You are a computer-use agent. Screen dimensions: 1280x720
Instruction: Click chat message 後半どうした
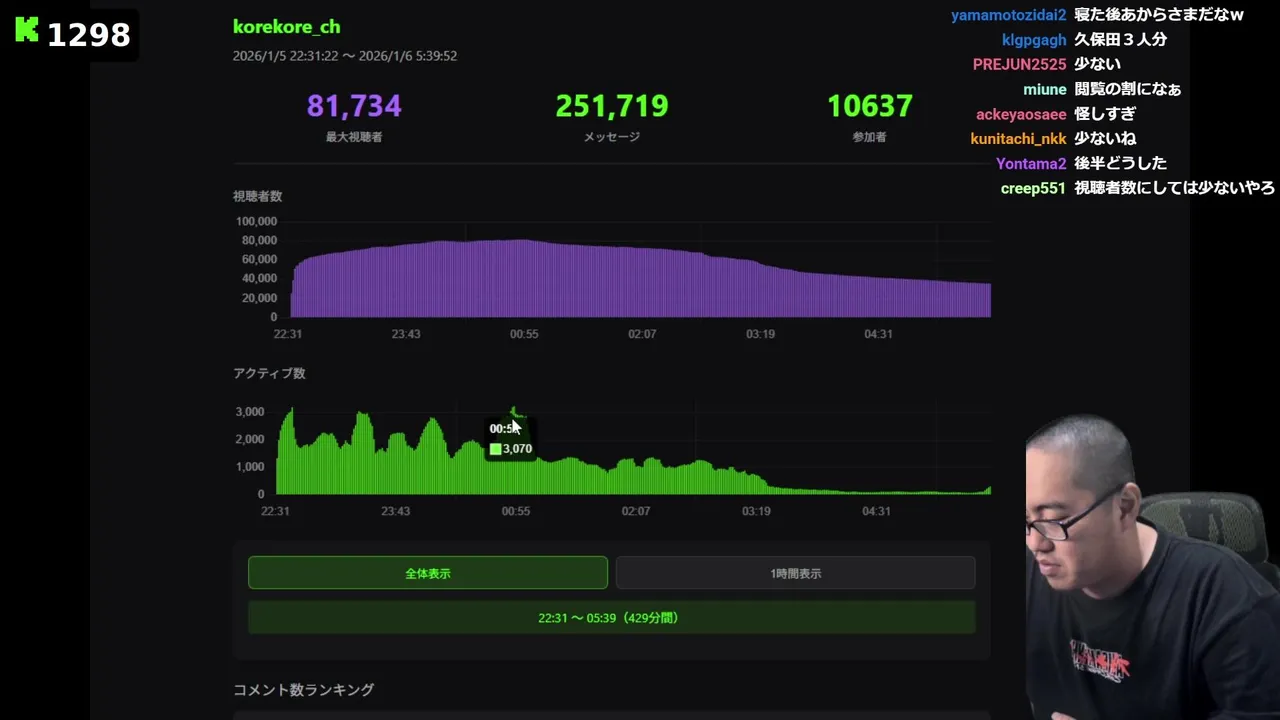click(x=1120, y=163)
